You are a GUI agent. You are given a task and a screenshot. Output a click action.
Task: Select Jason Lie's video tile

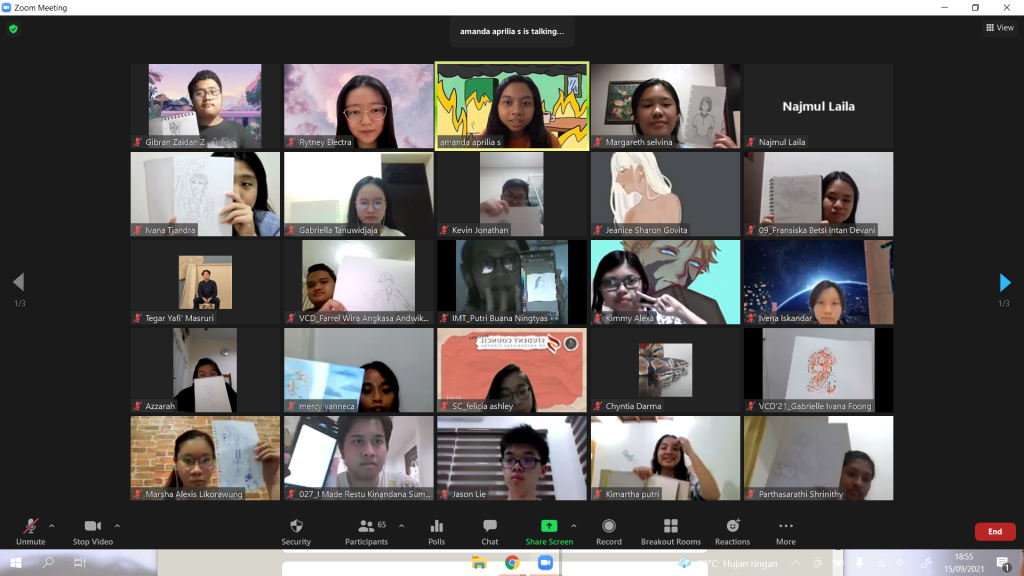(x=512, y=458)
